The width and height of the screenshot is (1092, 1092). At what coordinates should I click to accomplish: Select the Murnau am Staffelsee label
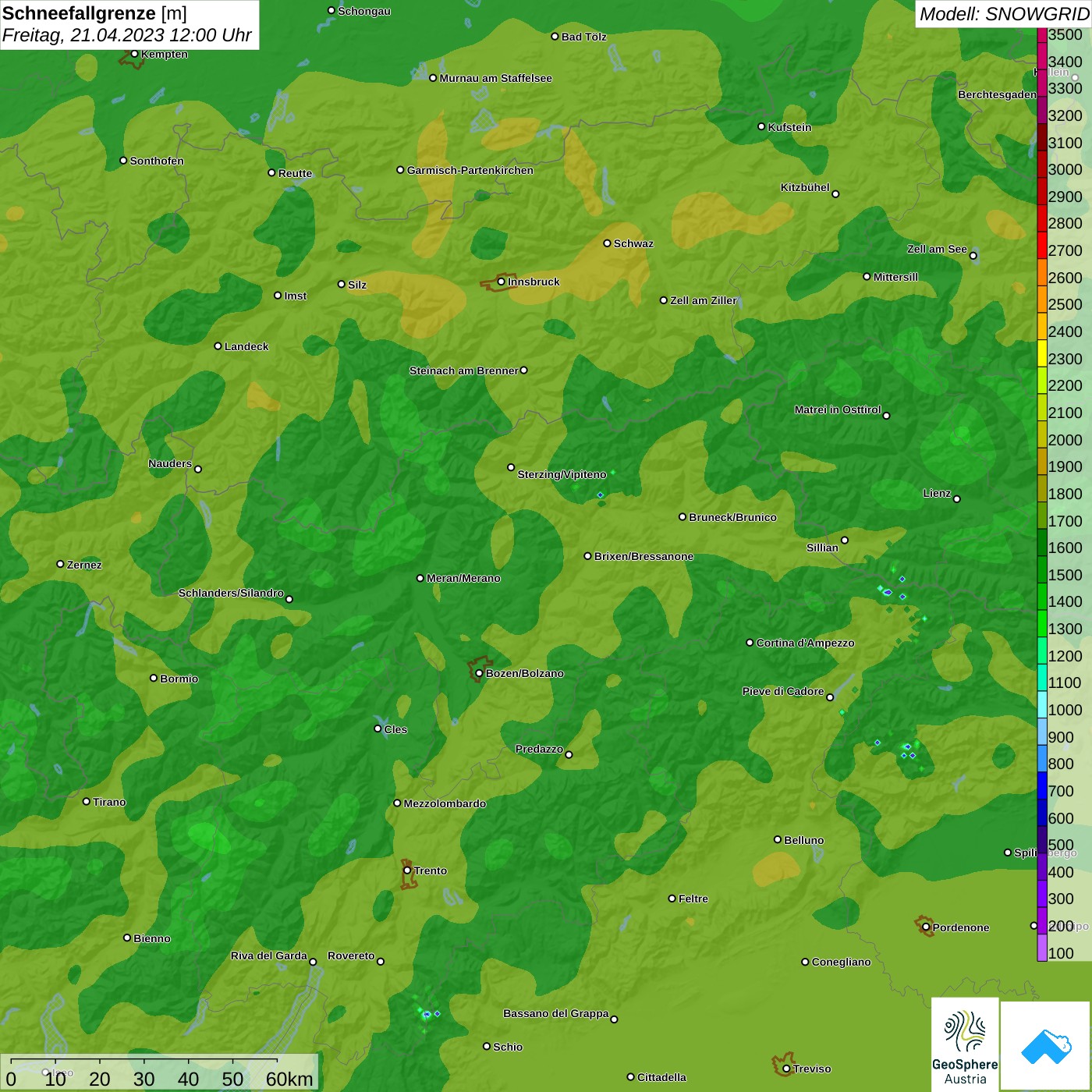pos(495,78)
